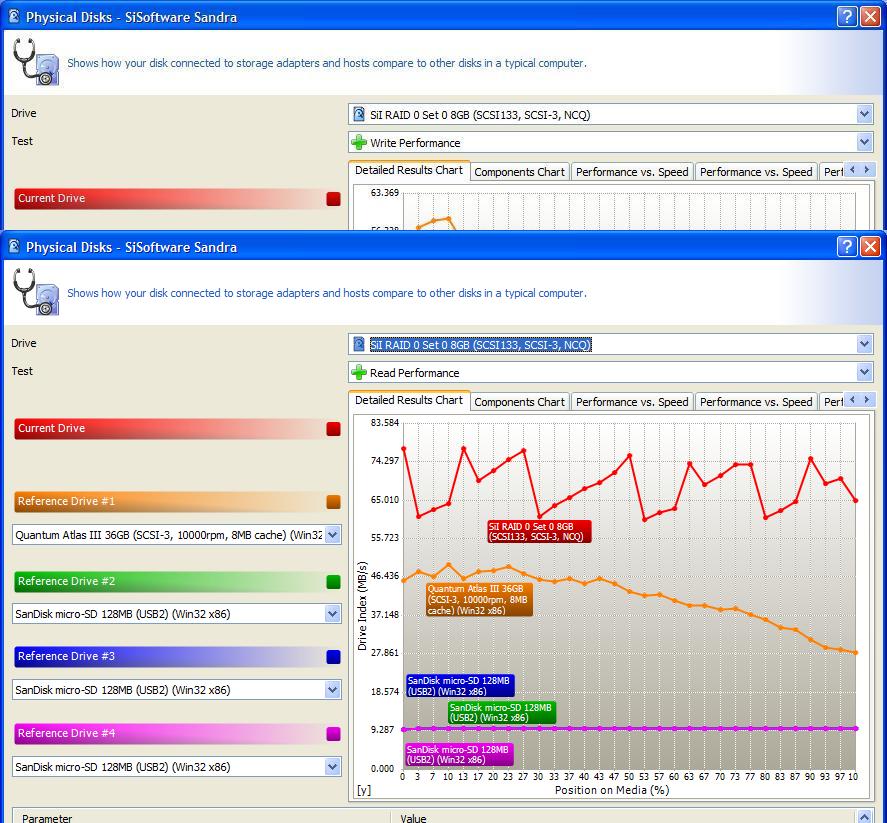The image size is (887, 823).
Task: Select the Detailed Results Chart tab in front window
Action: 409,400
